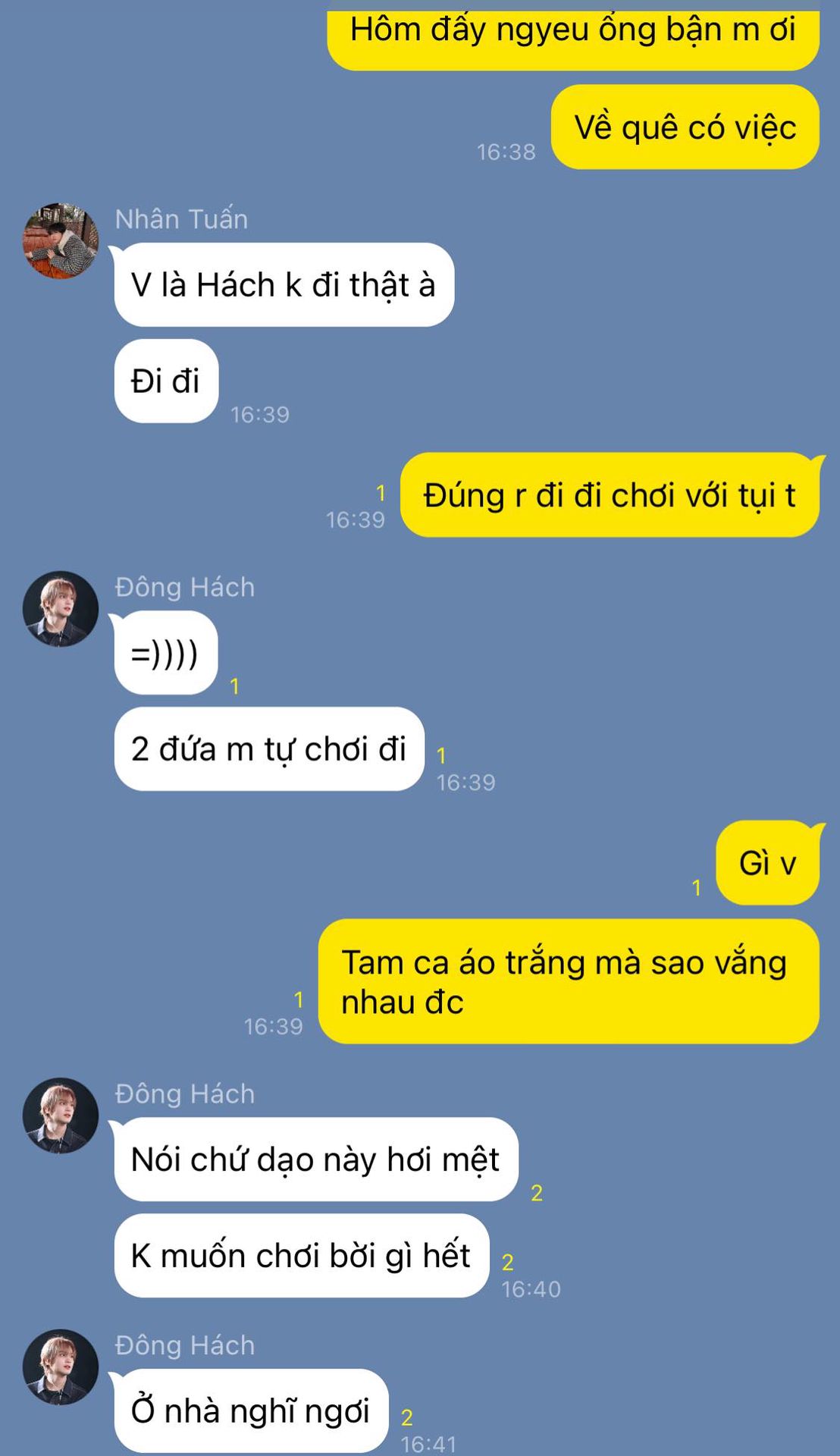
Task: Tap read count "2" beside "Ở nhà nghỉ ngơi"
Action: (x=407, y=1417)
